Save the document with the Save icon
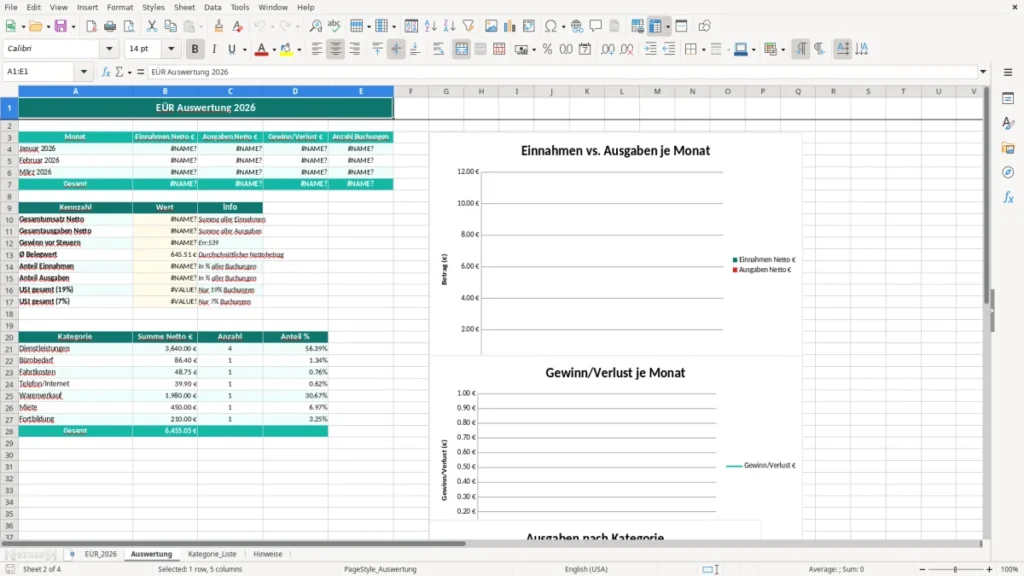This screenshot has width=1024, height=576. click(61, 26)
